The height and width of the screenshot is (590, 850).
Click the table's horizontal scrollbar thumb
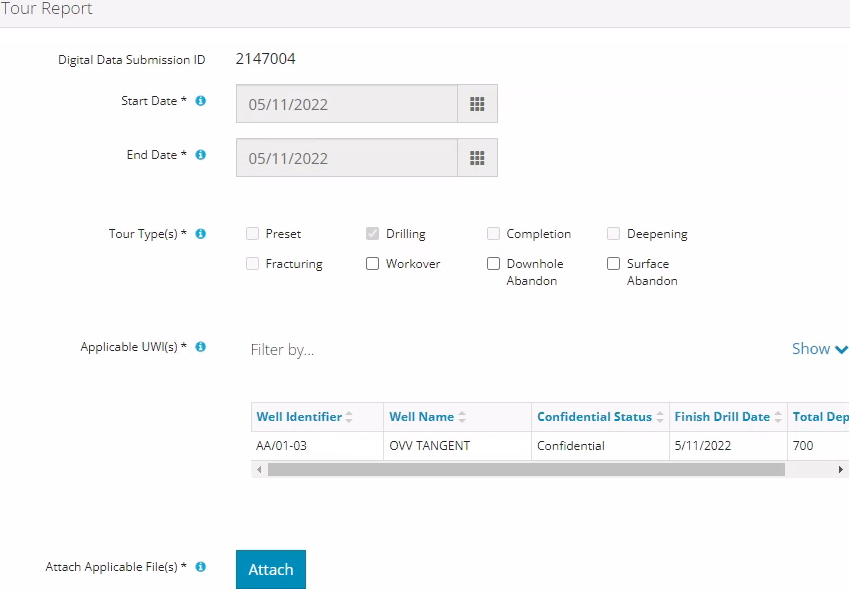click(x=526, y=469)
